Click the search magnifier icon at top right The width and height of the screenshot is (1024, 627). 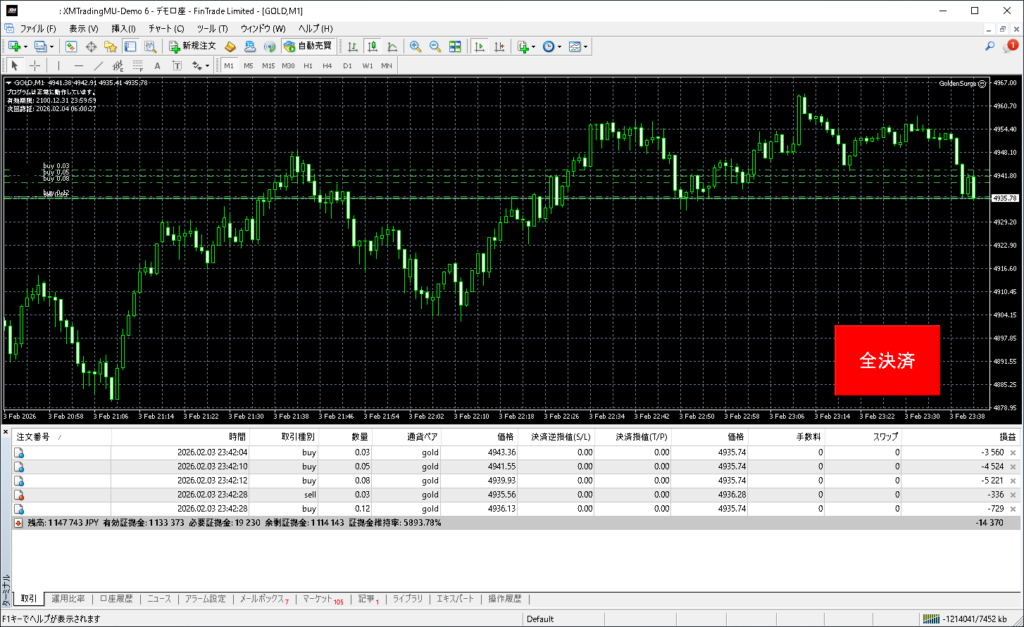pos(989,46)
